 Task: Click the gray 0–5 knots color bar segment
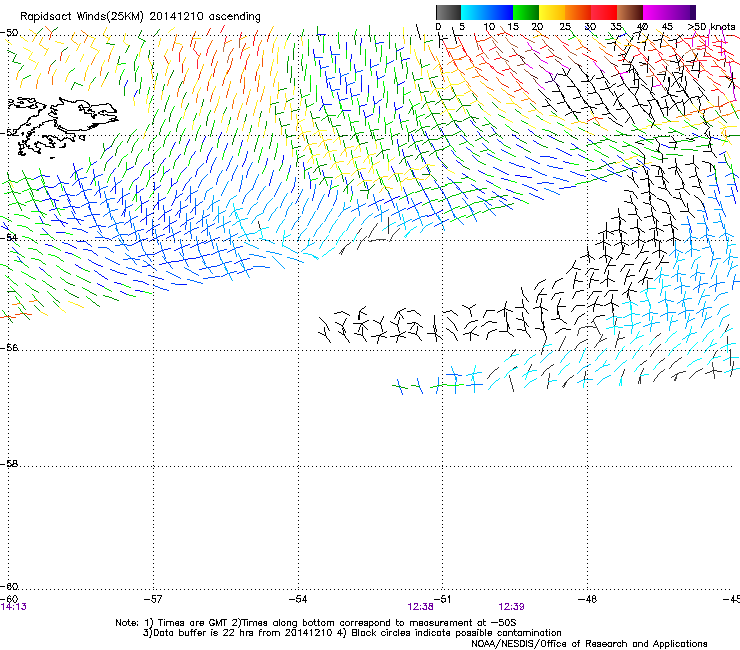(x=448, y=12)
